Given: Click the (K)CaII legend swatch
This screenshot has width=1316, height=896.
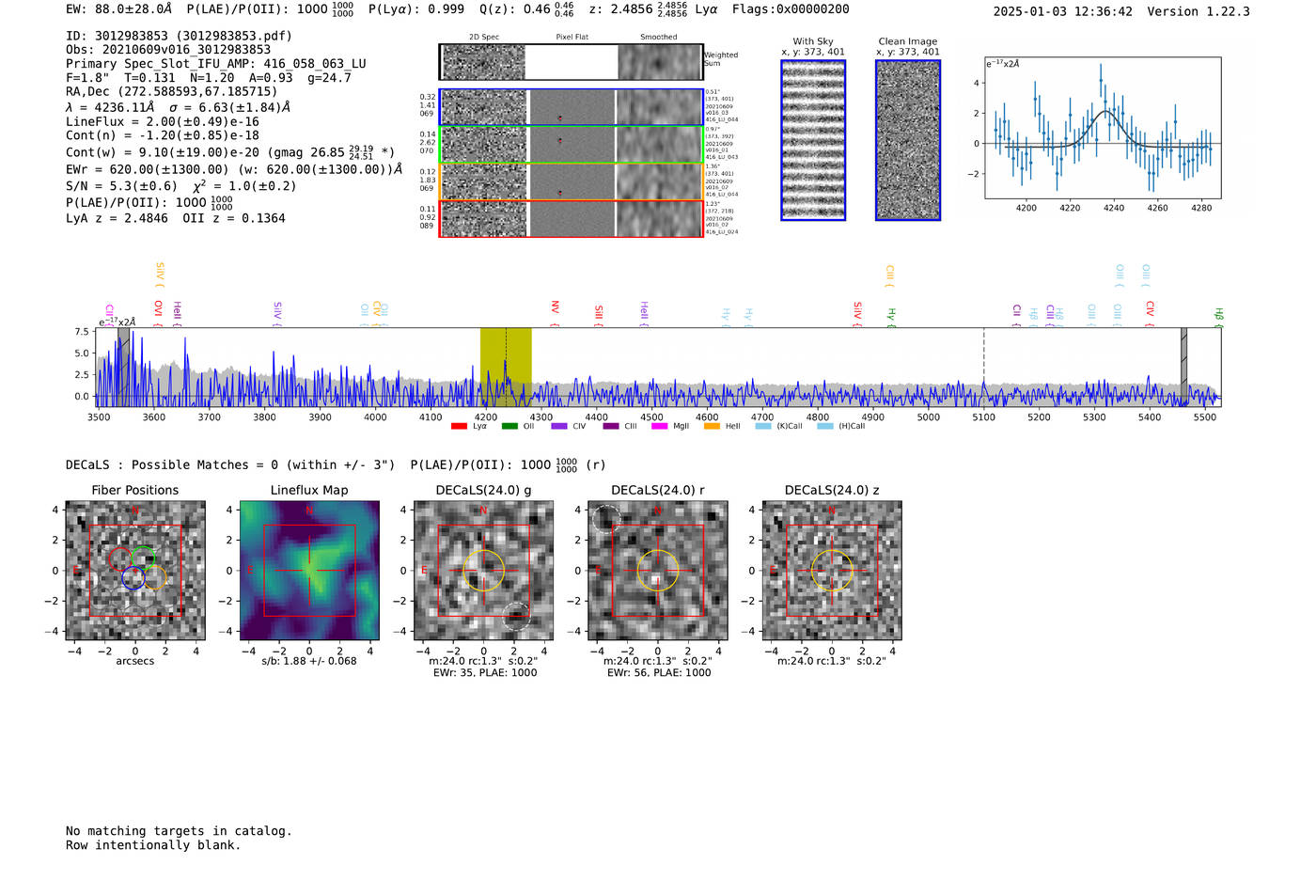Looking at the screenshot, I should [x=763, y=427].
